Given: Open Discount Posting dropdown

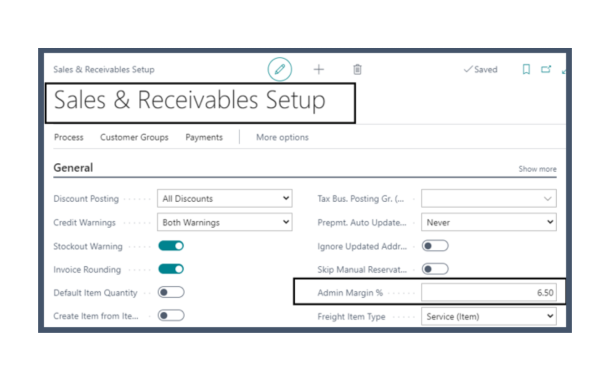Looking at the screenshot, I should (x=225, y=198).
